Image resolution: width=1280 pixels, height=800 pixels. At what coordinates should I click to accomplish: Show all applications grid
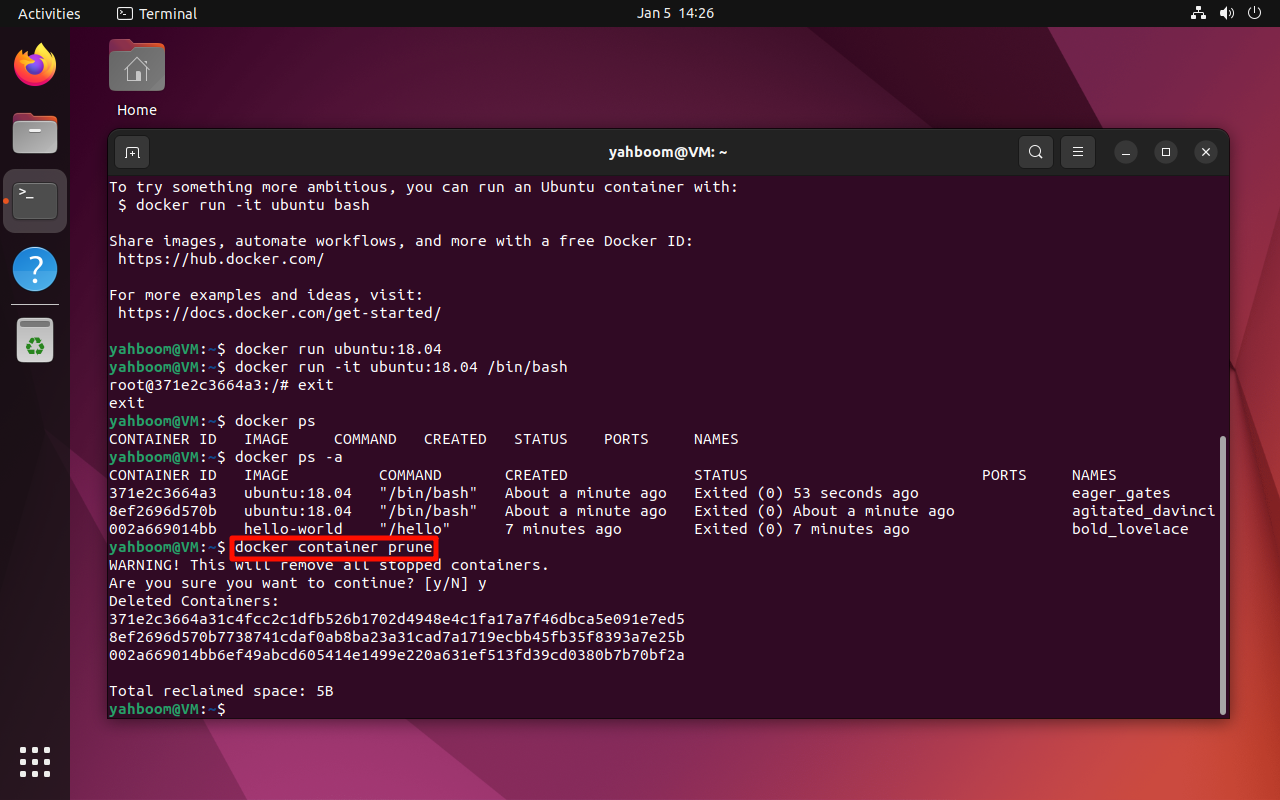pyautogui.click(x=35, y=762)
